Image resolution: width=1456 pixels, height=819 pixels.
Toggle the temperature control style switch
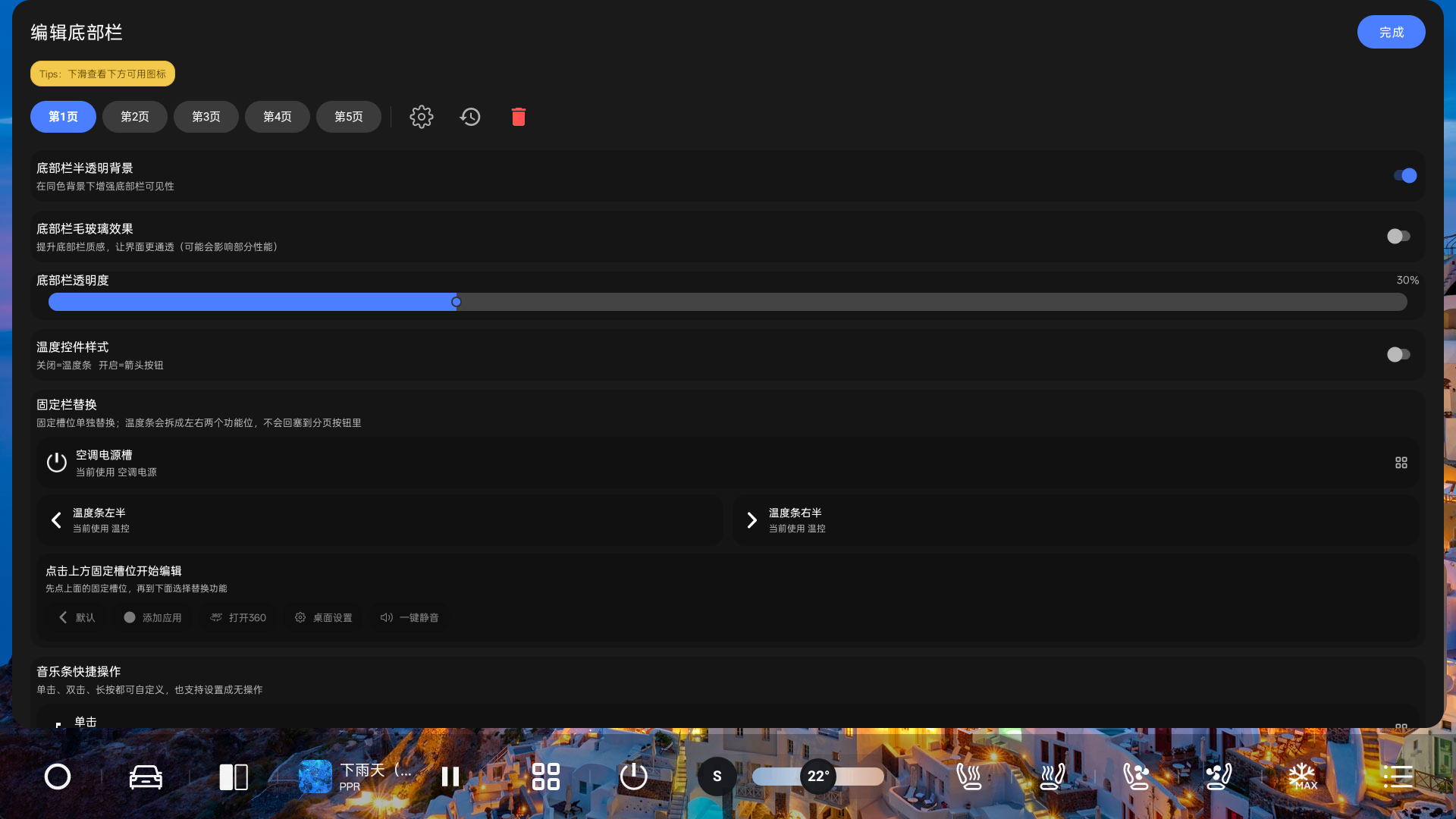coord(1398,355)
